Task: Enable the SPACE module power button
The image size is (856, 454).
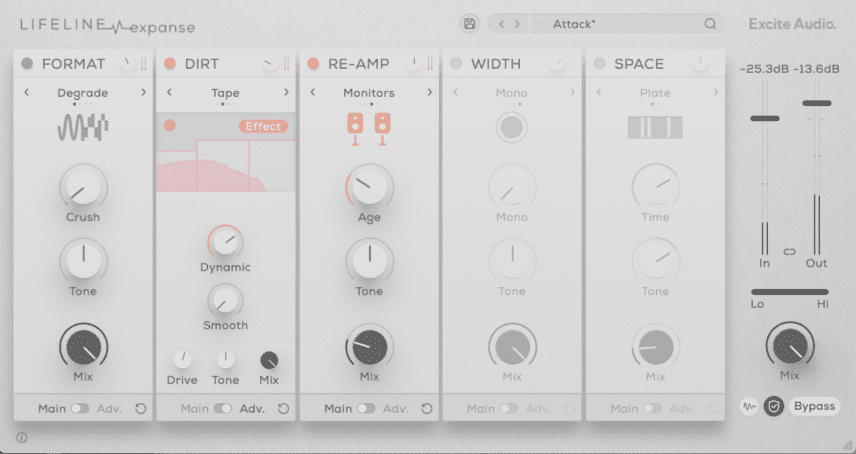Action: pyautogui.click(x=599, y=63)
